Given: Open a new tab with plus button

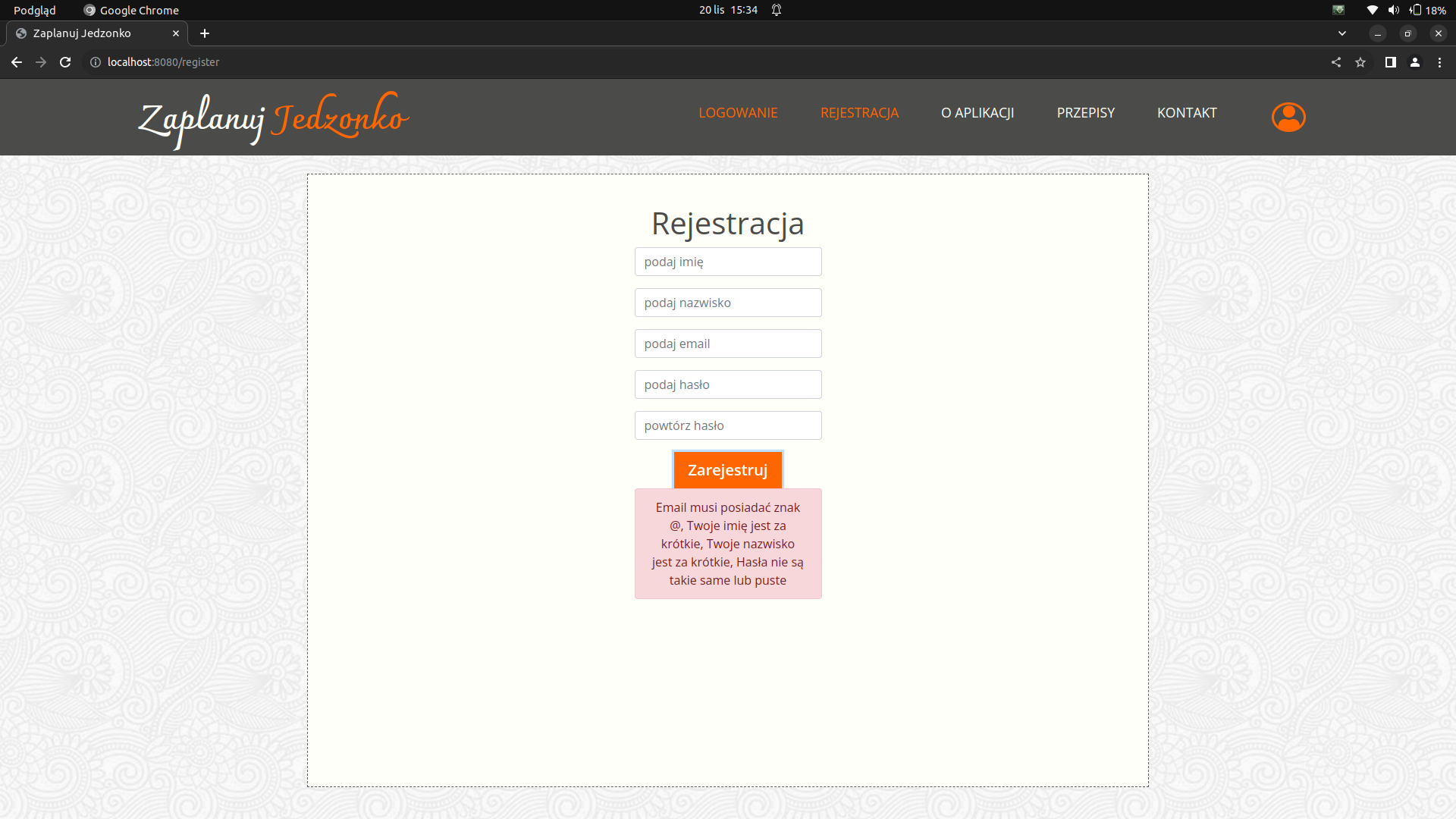Looking at the screenshot, I should tap(205, 33).
